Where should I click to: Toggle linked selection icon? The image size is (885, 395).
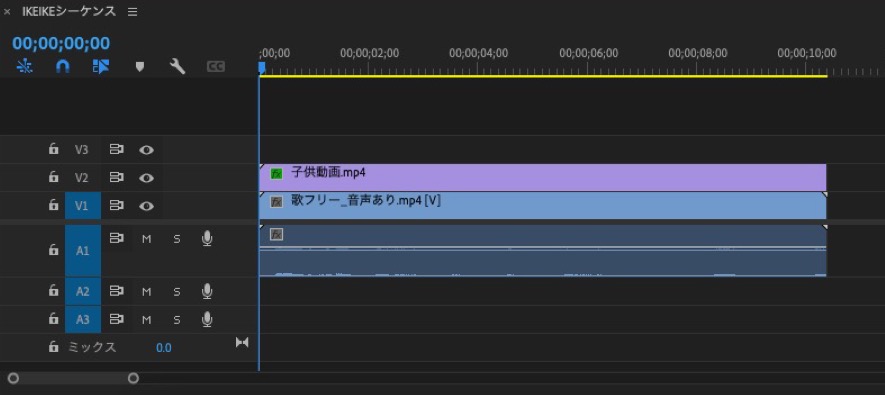[100, 67]
